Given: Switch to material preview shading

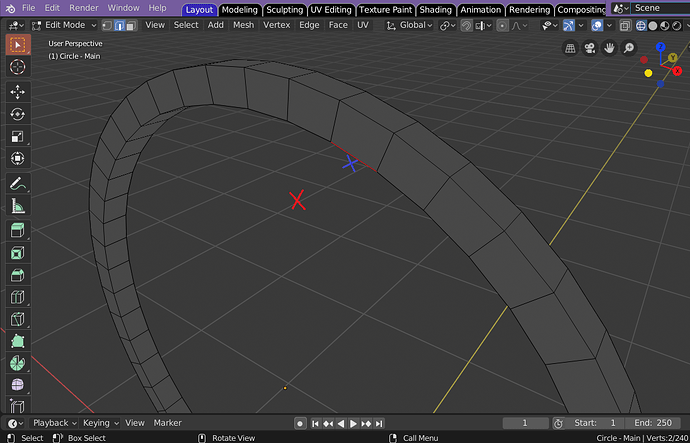Looking at the screenshot, I should pos(665,26).
